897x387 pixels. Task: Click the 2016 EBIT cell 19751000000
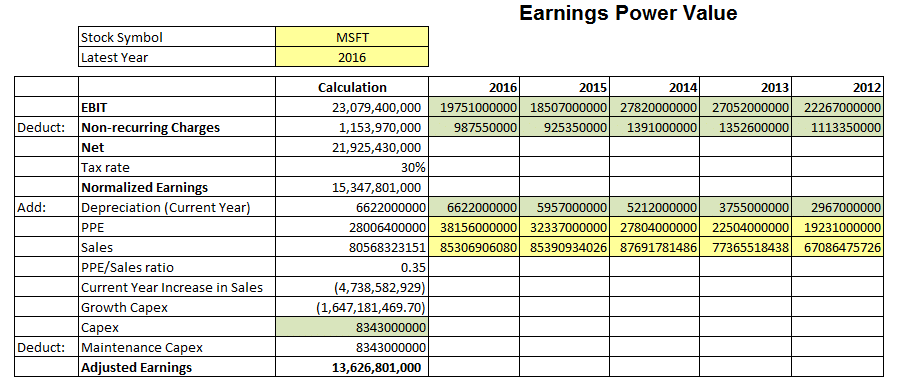pos(474,107)
